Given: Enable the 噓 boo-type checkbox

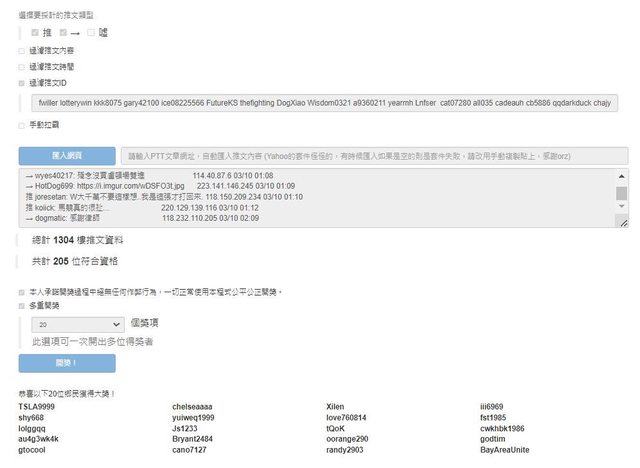Looking at the screenshot, I should coord(91,33).
